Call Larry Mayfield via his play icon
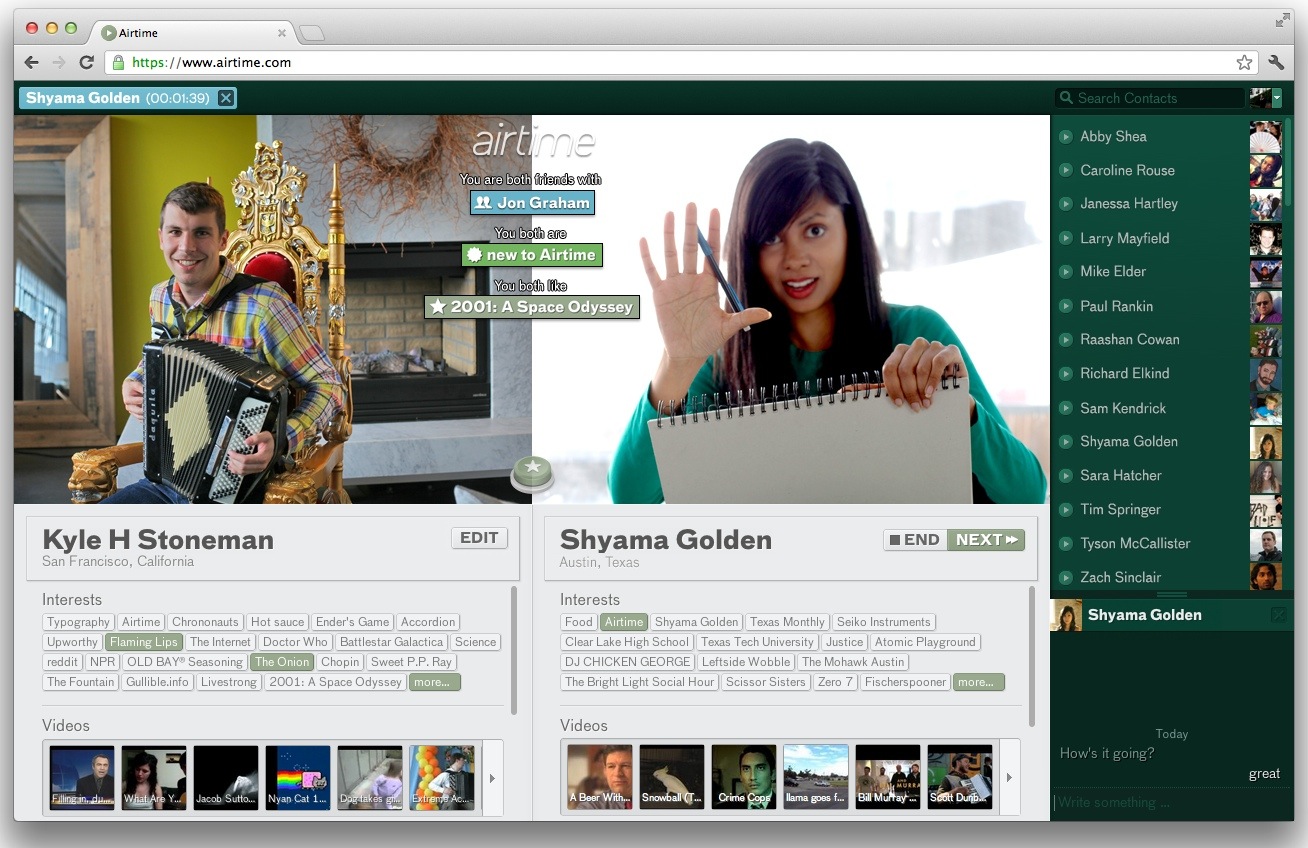Screen dimensions: 1308x848 (x=1066, y=238)
